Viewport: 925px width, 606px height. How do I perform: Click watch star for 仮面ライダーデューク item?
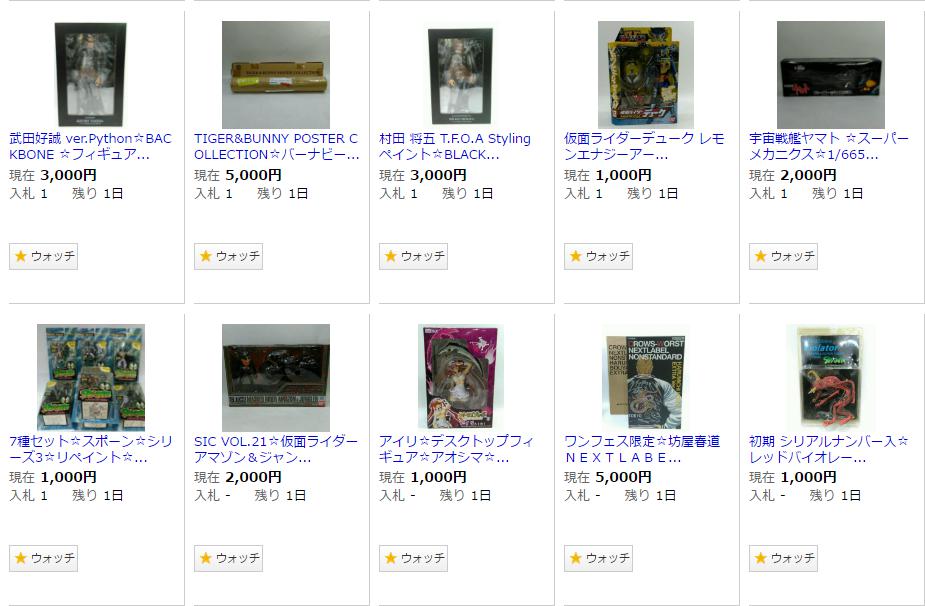pyautogui.click(x=598, y=256)
